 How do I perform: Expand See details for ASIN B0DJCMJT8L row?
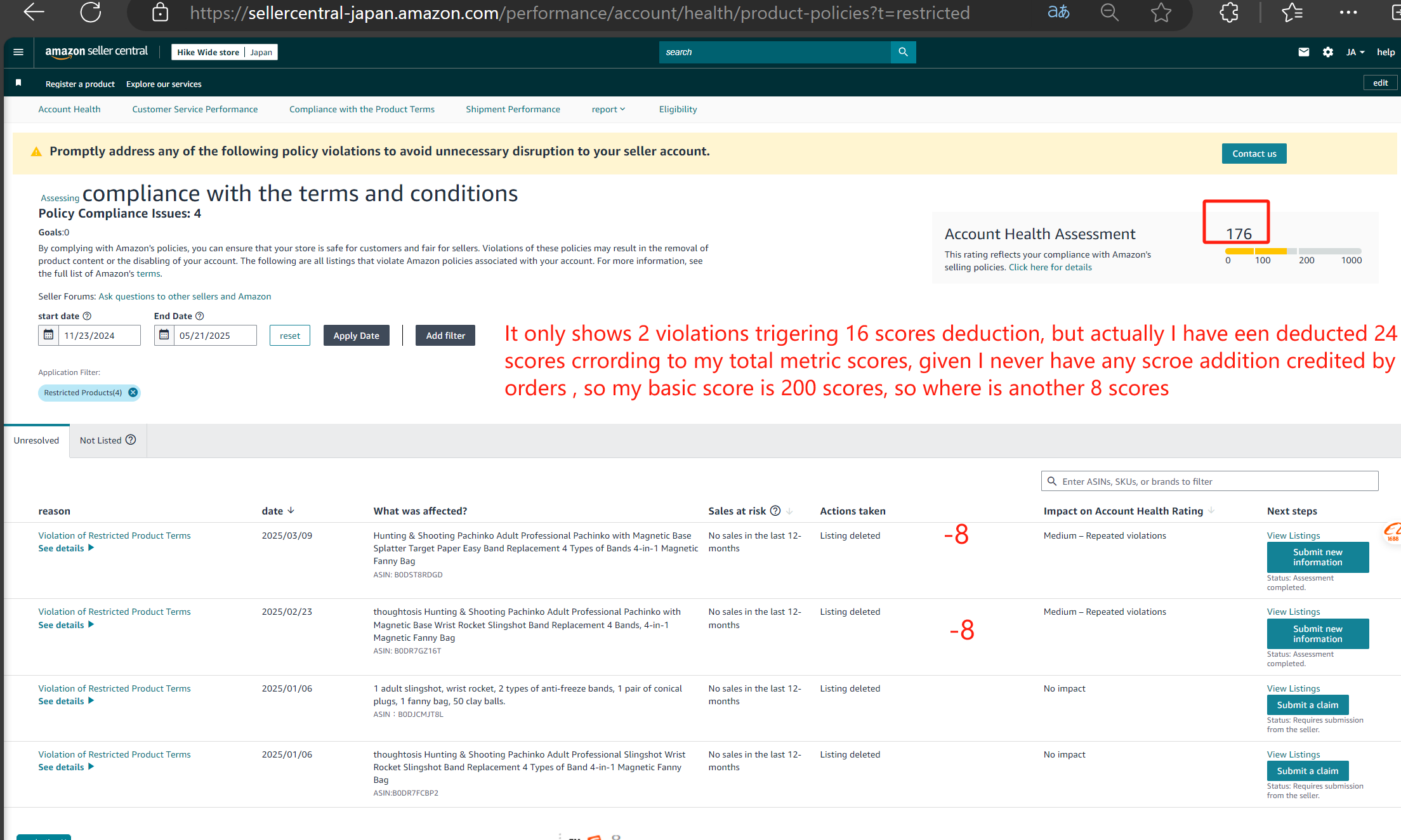click(x=66, y=701)
